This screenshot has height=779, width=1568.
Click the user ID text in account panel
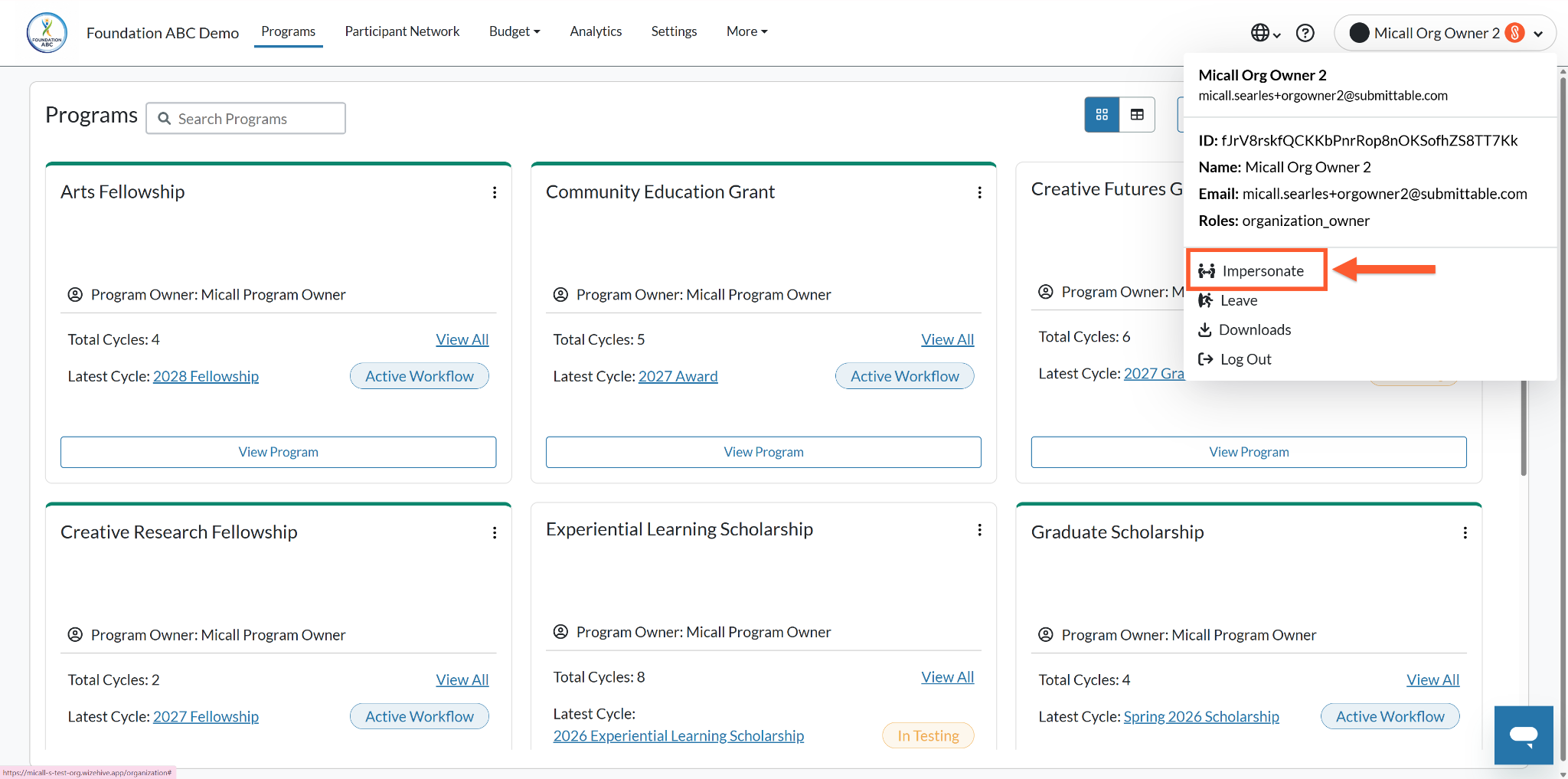tap(1358, 140)
